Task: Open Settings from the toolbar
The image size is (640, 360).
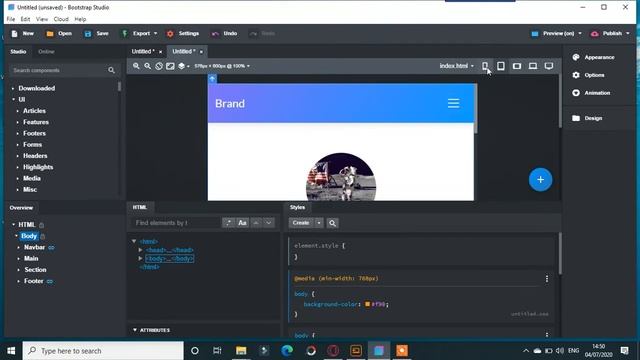Action: tap(182, 33)
